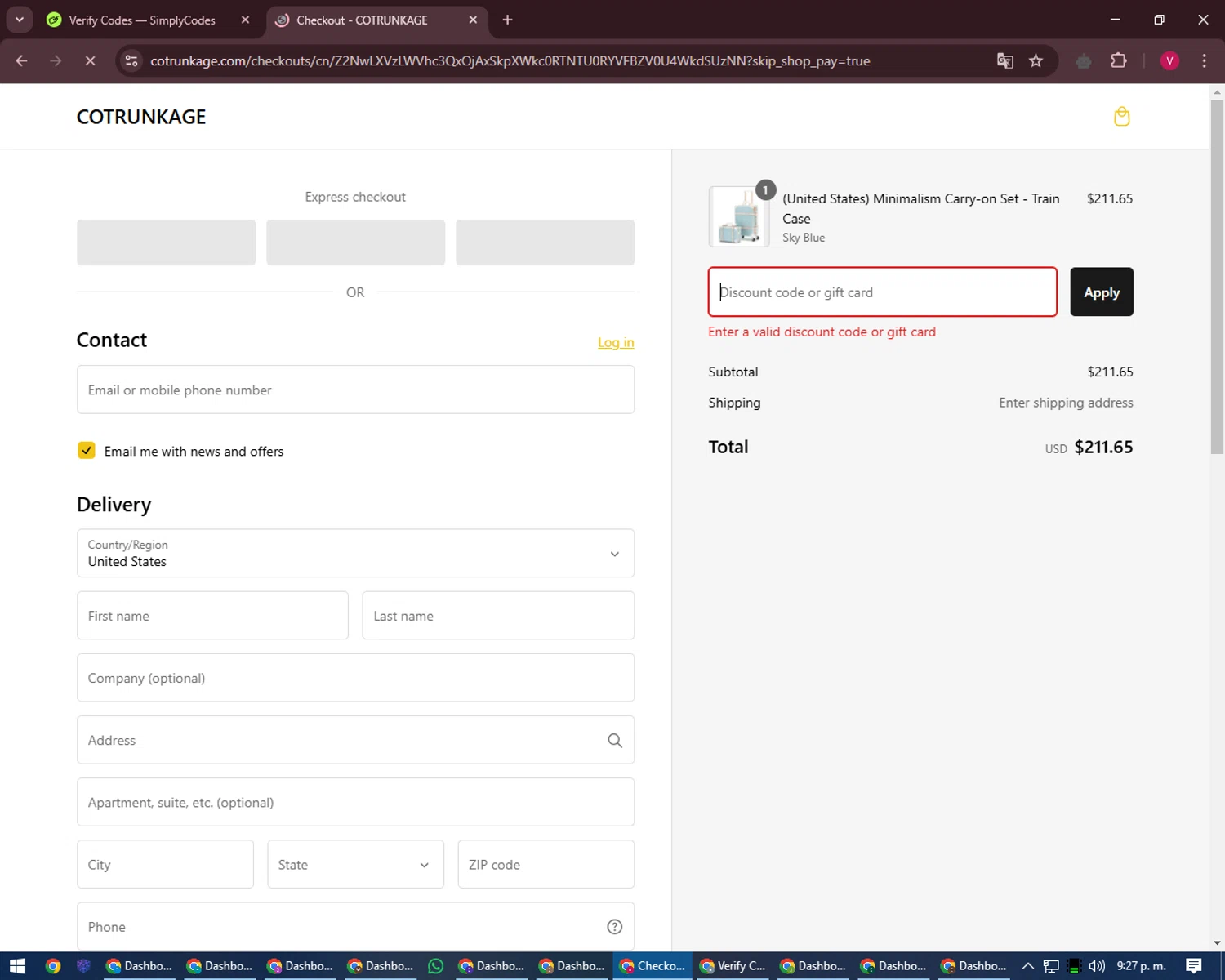
Task: Click the total amount USD $211.65
Action: click(1089, 448)
